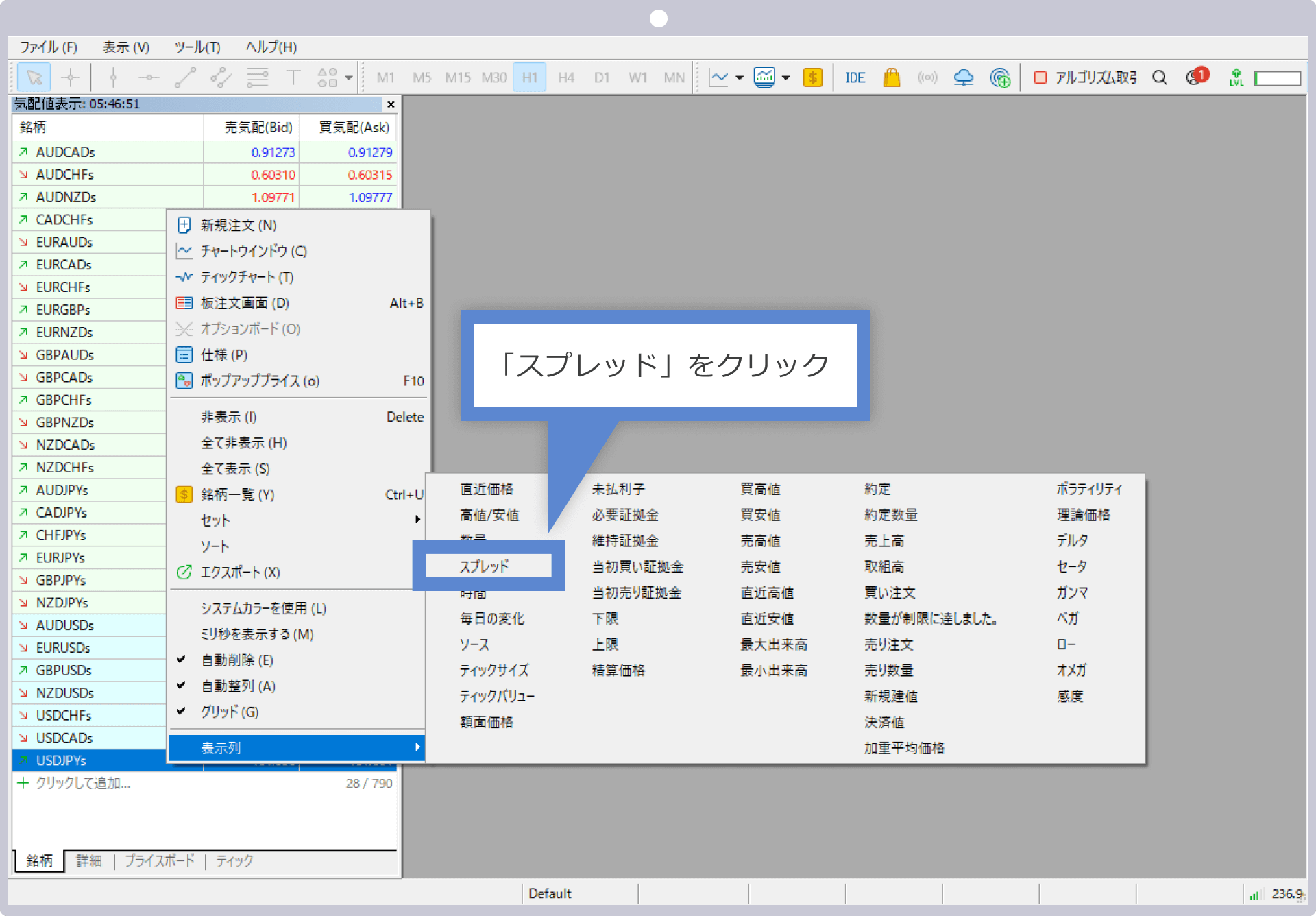1316x916 pixels.
Task: Select the text label tool
Action: click(293, 77)
